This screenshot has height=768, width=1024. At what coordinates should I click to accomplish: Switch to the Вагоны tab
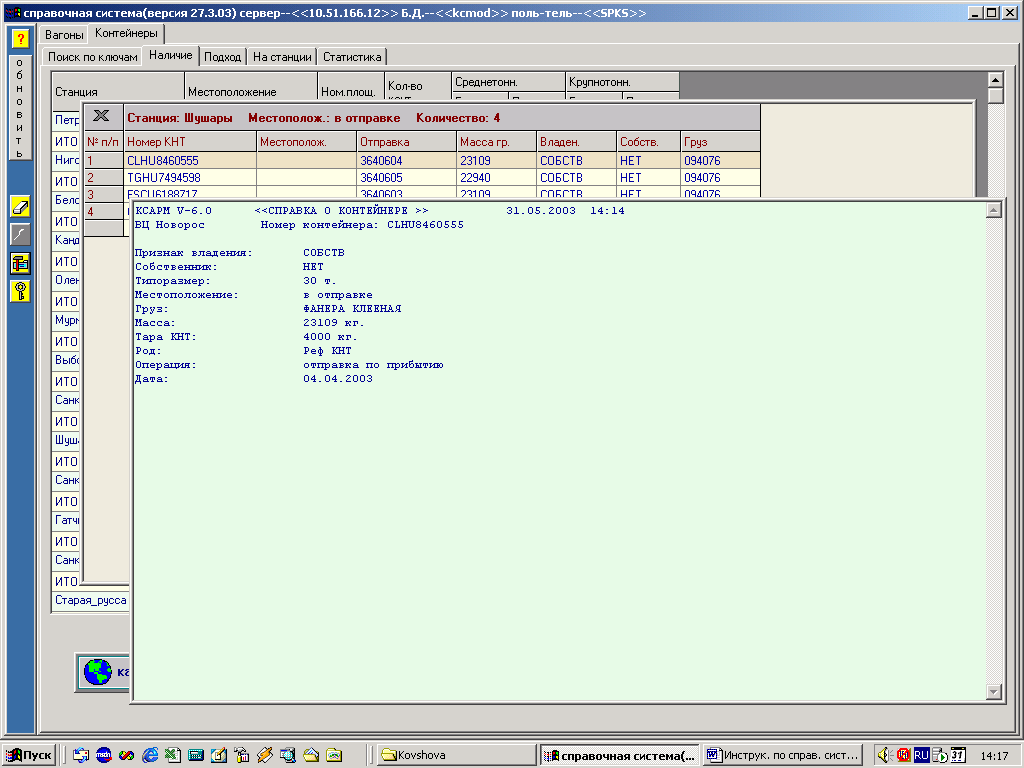coord(64,34)
